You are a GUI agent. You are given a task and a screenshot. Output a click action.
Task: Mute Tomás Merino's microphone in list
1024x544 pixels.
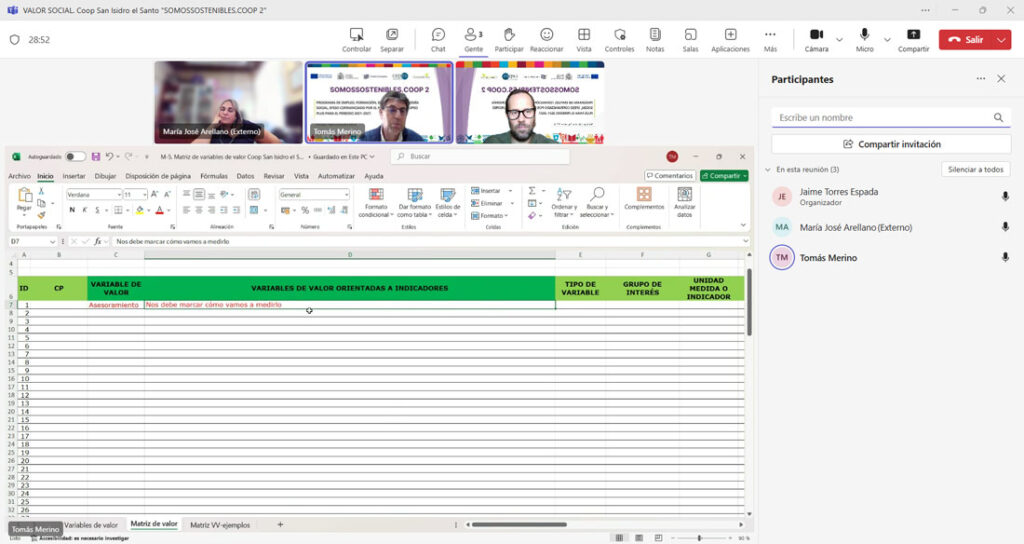pyautogui.click(x=1004, y=258)
